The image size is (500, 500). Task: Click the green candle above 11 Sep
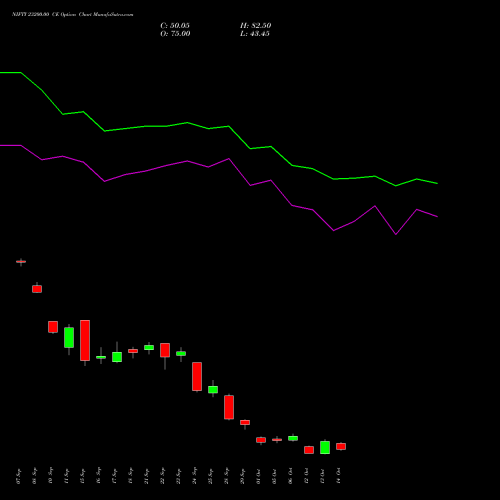click(x=69, y=337)
